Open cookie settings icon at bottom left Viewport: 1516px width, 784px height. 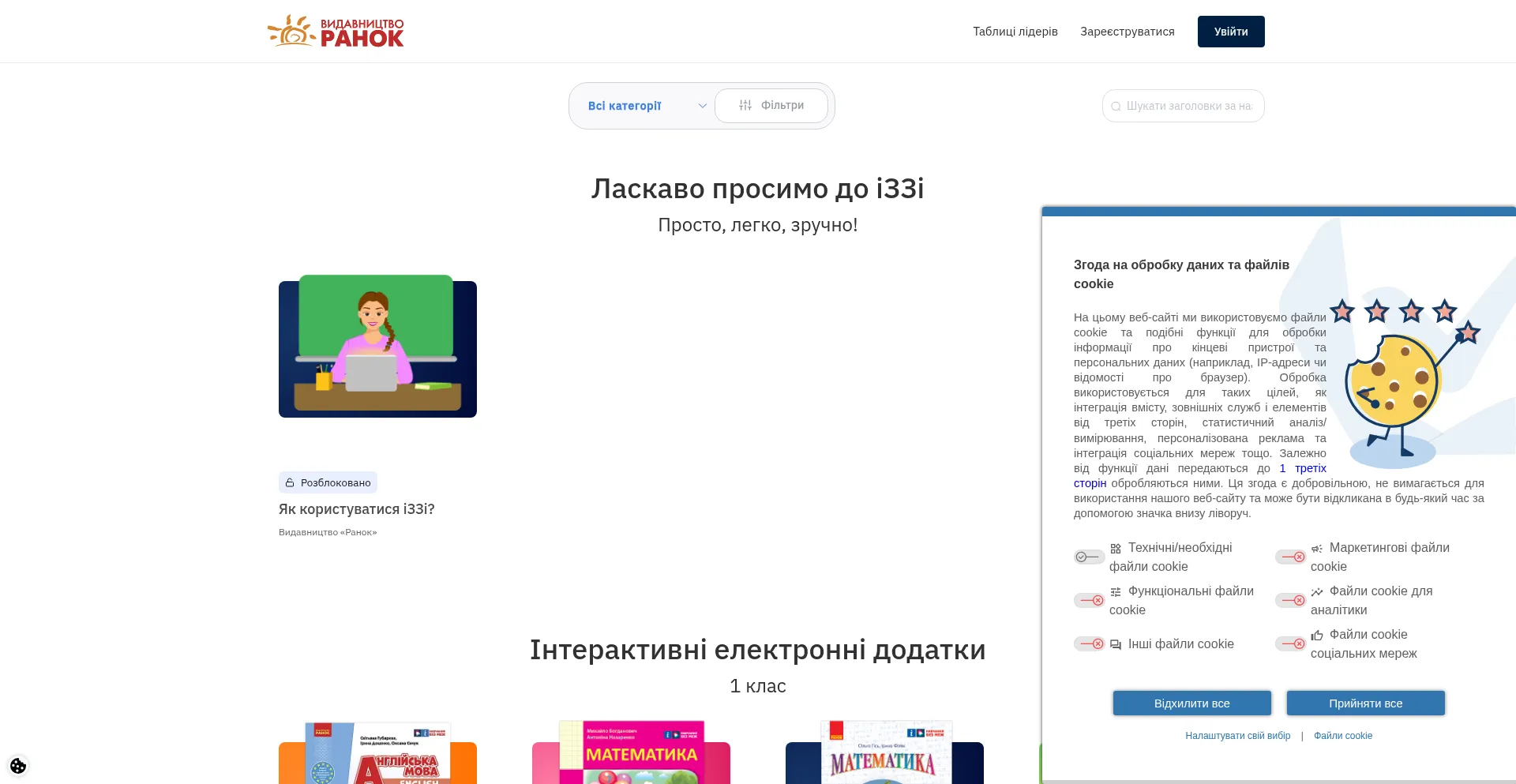click(18, 766)
